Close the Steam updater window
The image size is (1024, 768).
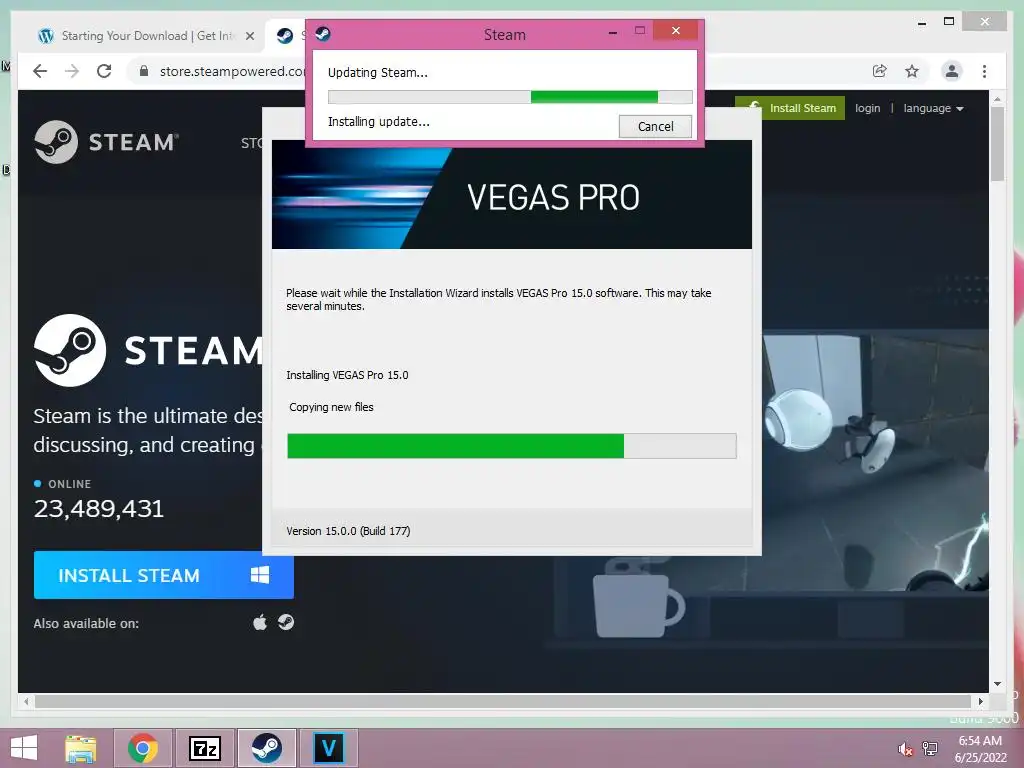coord(675,30)
